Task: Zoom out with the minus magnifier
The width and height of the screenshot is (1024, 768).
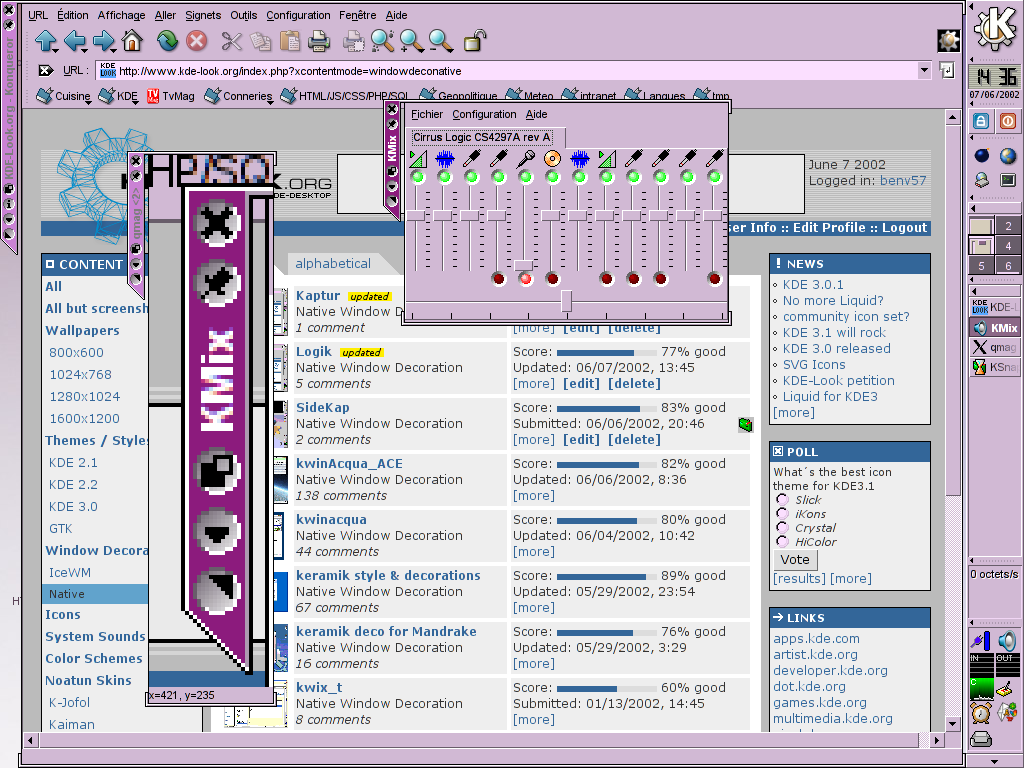Action: coord(441,41)
